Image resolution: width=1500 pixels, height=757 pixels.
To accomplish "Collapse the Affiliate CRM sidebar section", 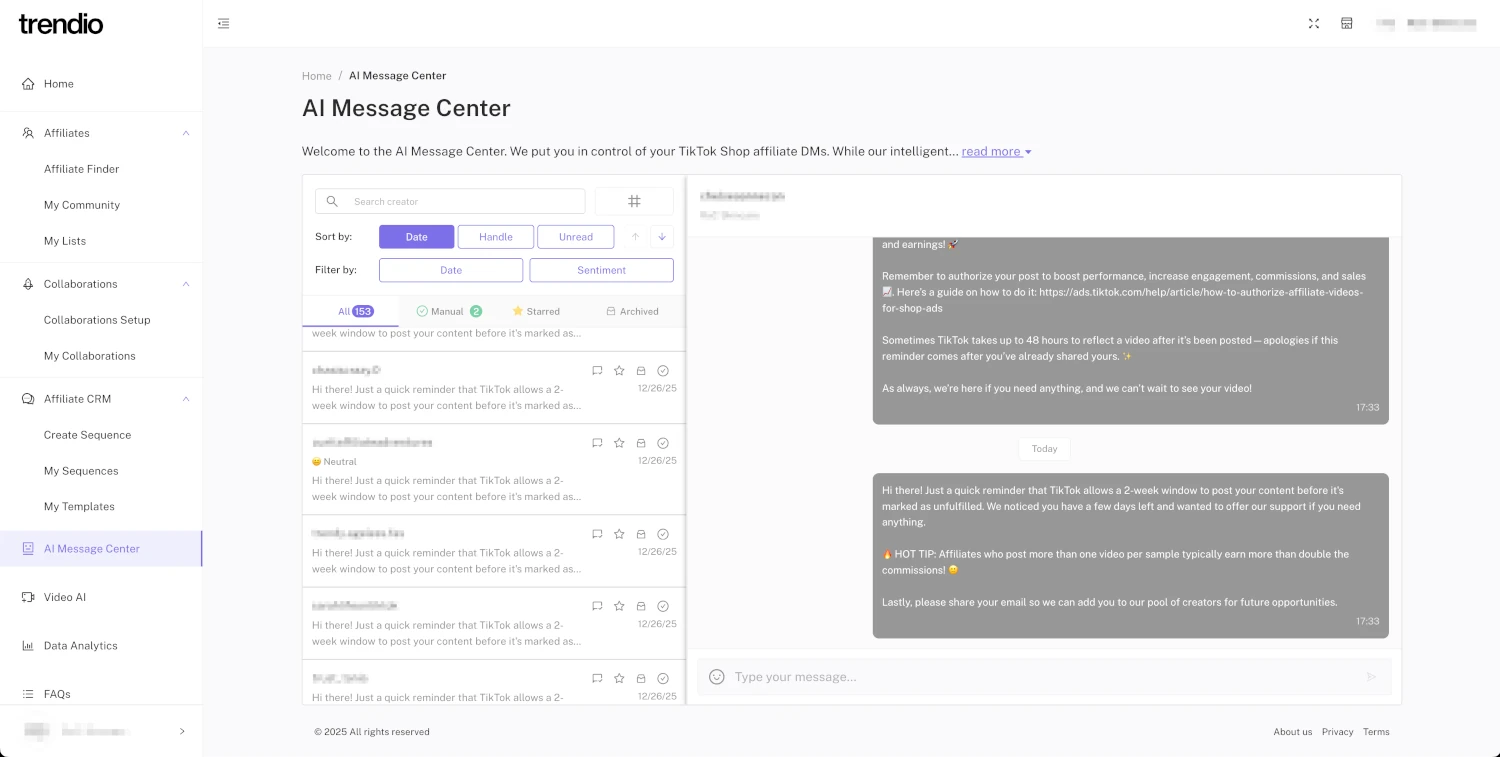I will 186,399.
